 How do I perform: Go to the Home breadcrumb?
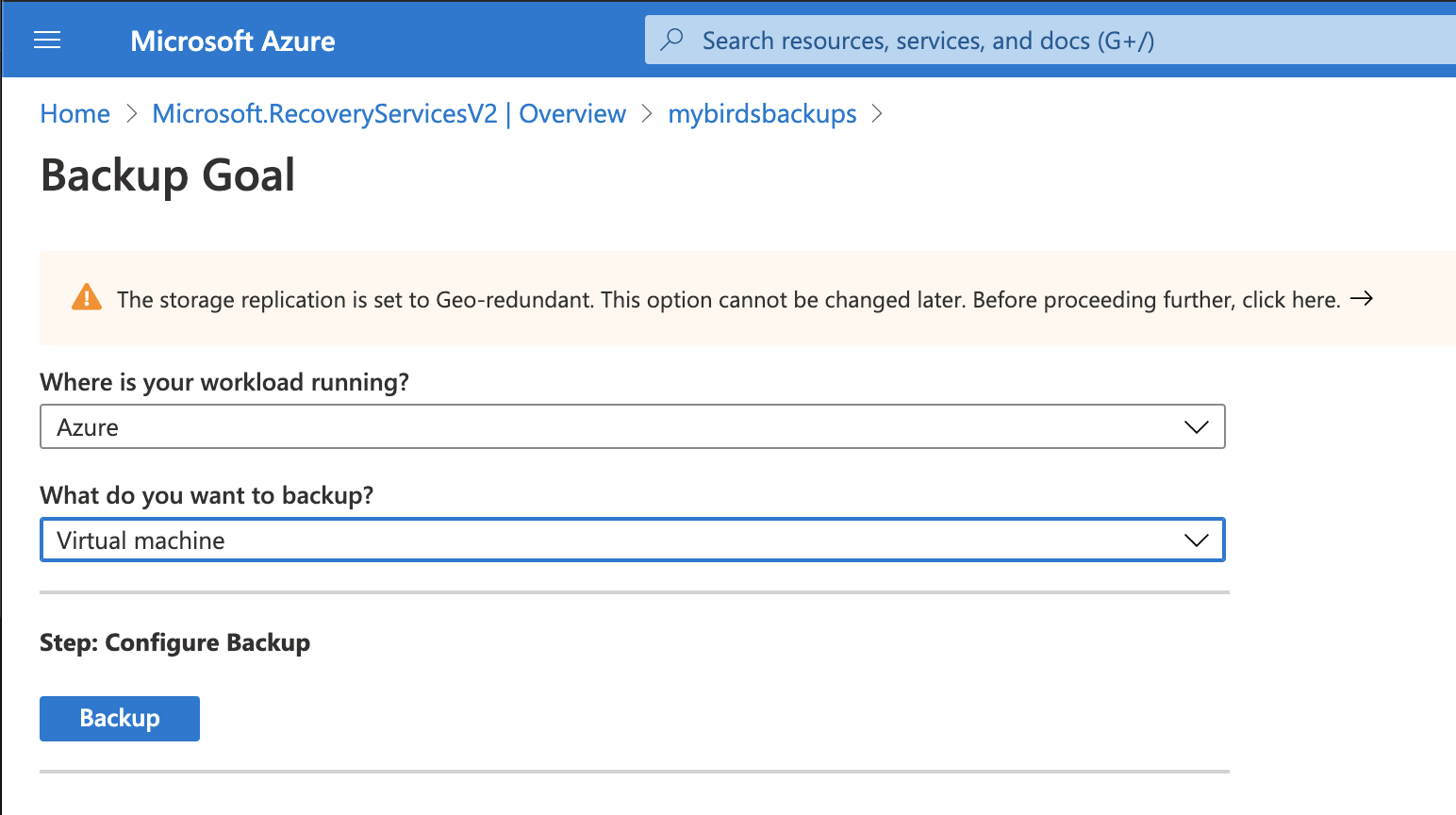click(x=75, y=114)
